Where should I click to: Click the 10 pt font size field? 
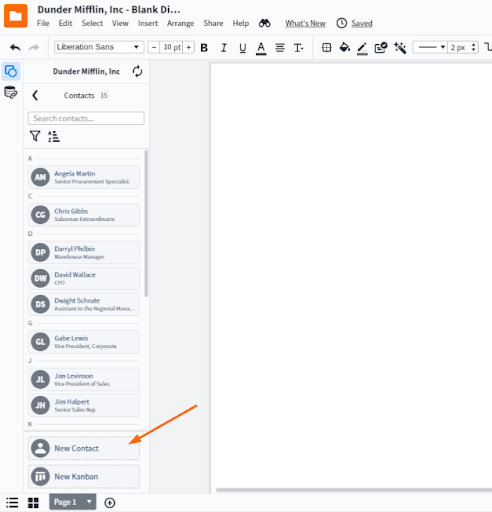pyautogui.click(x=171, y=47)
